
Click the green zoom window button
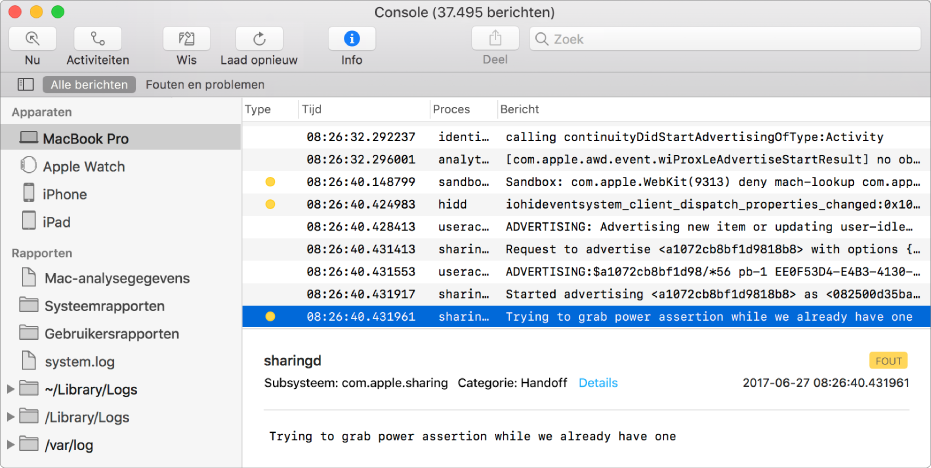click(58, 12)
